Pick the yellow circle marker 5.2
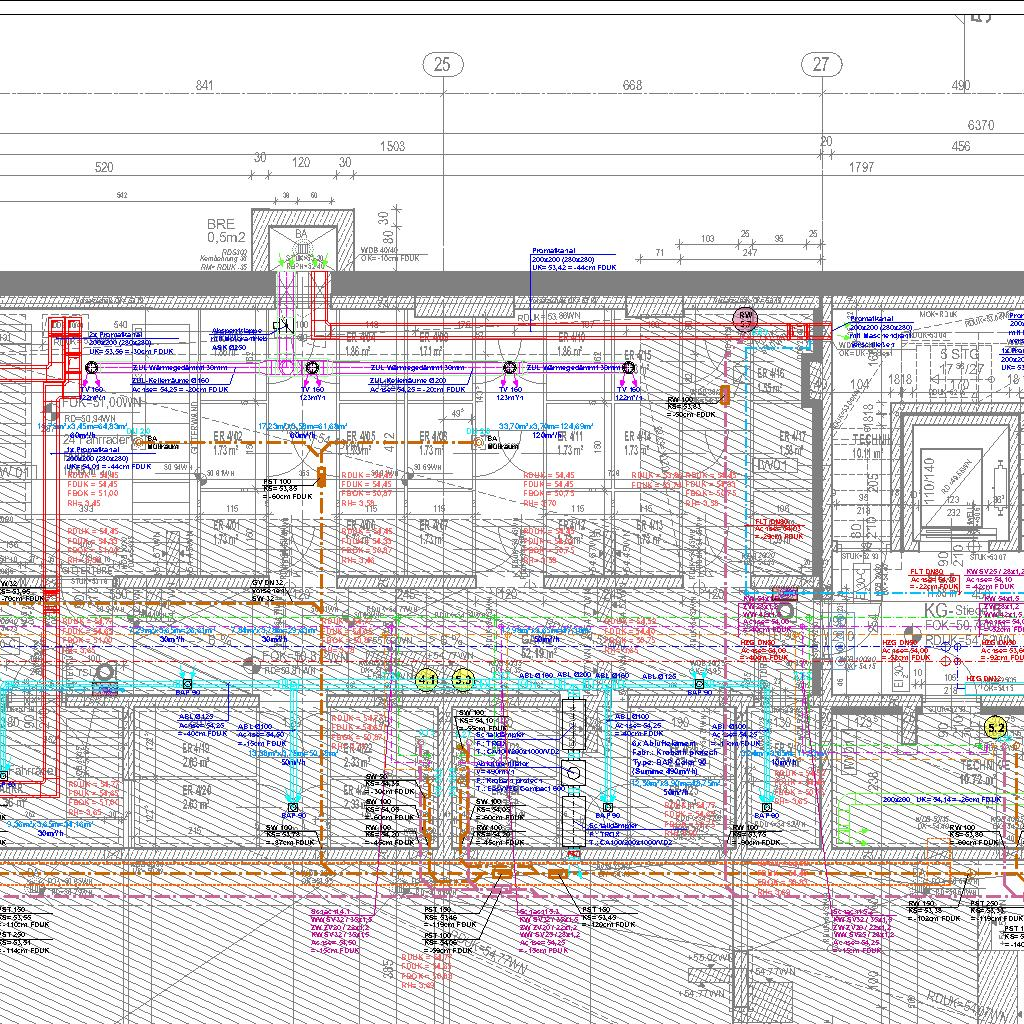Screen dimensions: 1024x1024 [996, 728]
